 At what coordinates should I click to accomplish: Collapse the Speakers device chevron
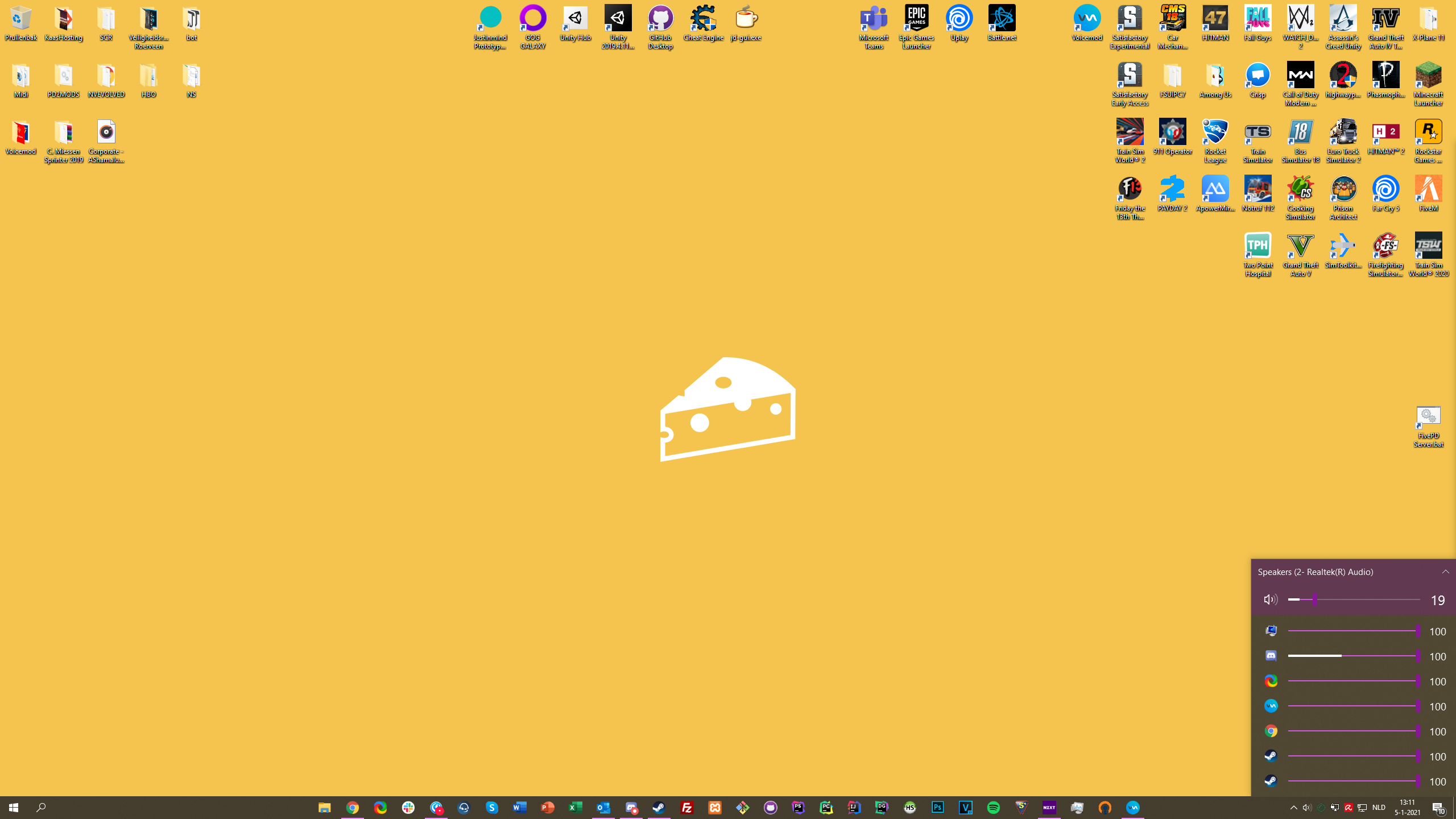click(1445, 572)
